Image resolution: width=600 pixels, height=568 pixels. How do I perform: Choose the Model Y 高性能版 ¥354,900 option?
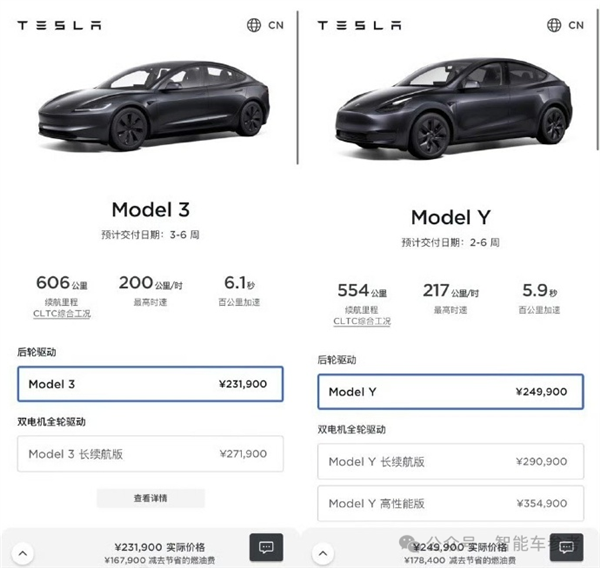coord(448,503)
